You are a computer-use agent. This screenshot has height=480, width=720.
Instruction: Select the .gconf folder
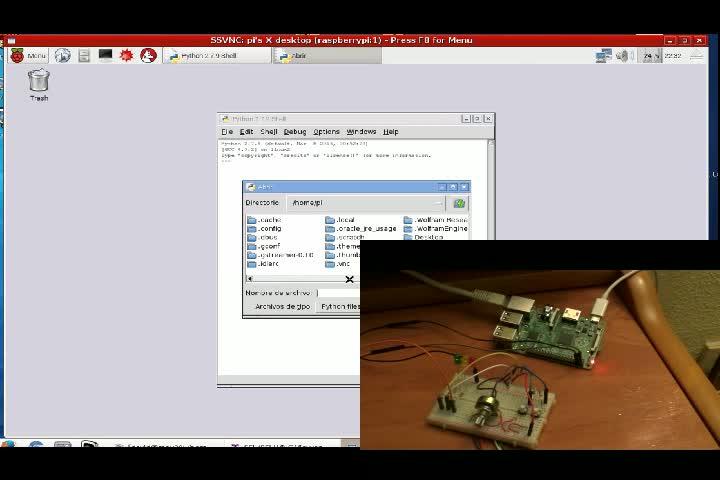264,246
